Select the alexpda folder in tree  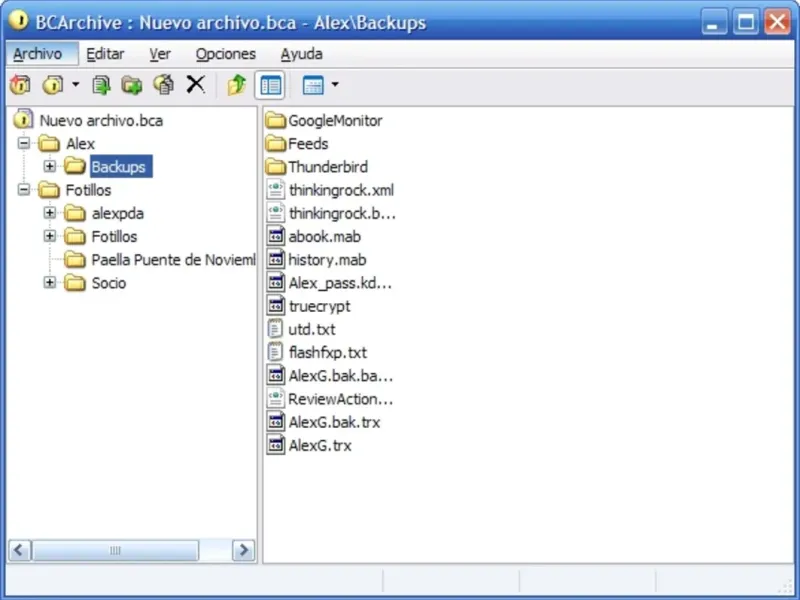click(117, 213)
